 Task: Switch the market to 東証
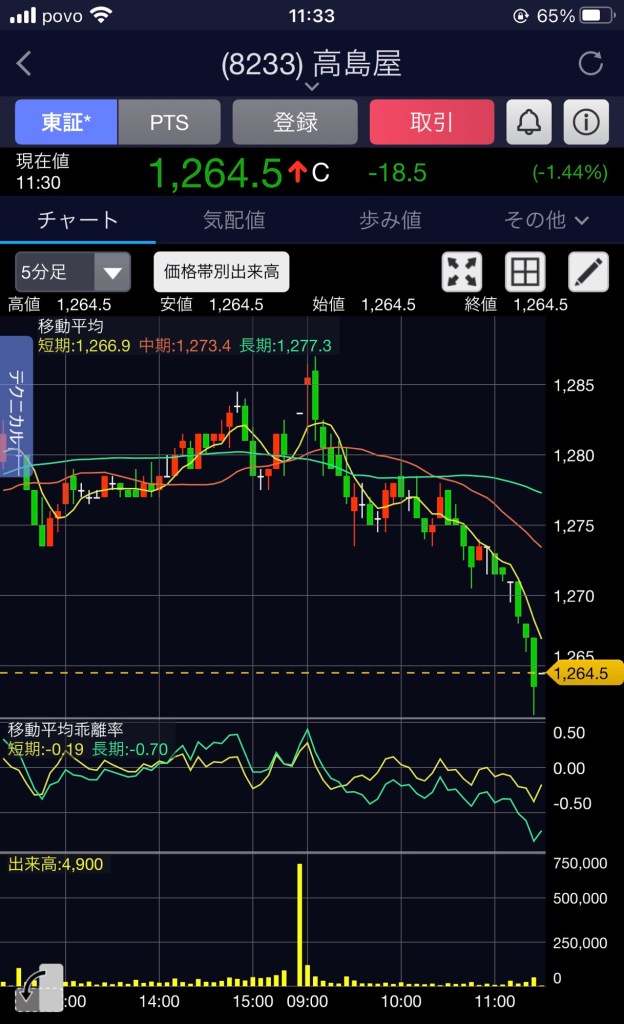click(x=66, y=122)
